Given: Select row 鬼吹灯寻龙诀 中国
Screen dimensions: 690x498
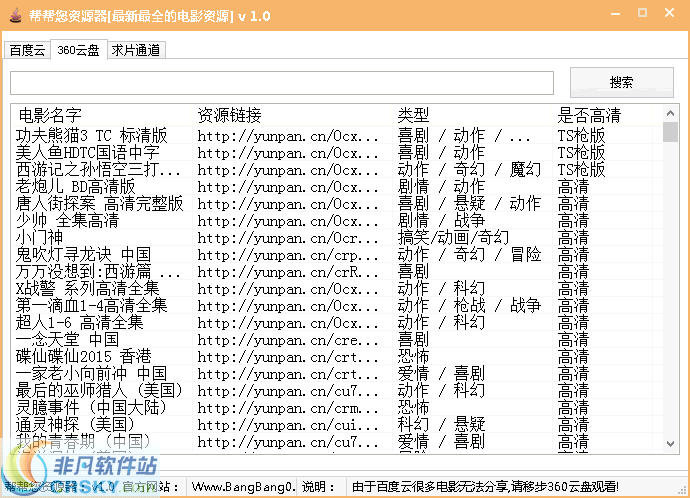Looking at the screenshot, I should [x=337, y=255].
